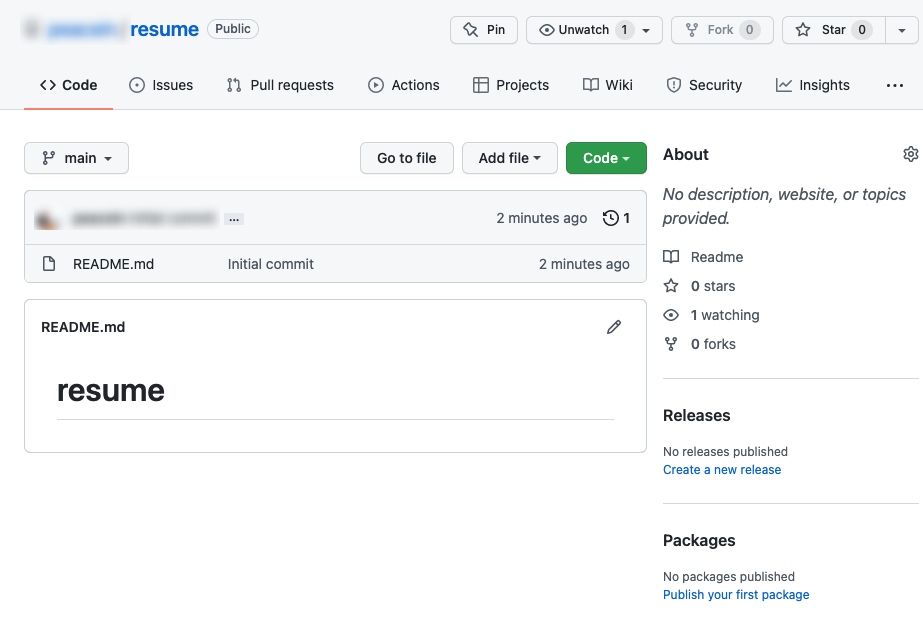Expand commit message ellipsis button
923x633 pixels.
[234, 219]
